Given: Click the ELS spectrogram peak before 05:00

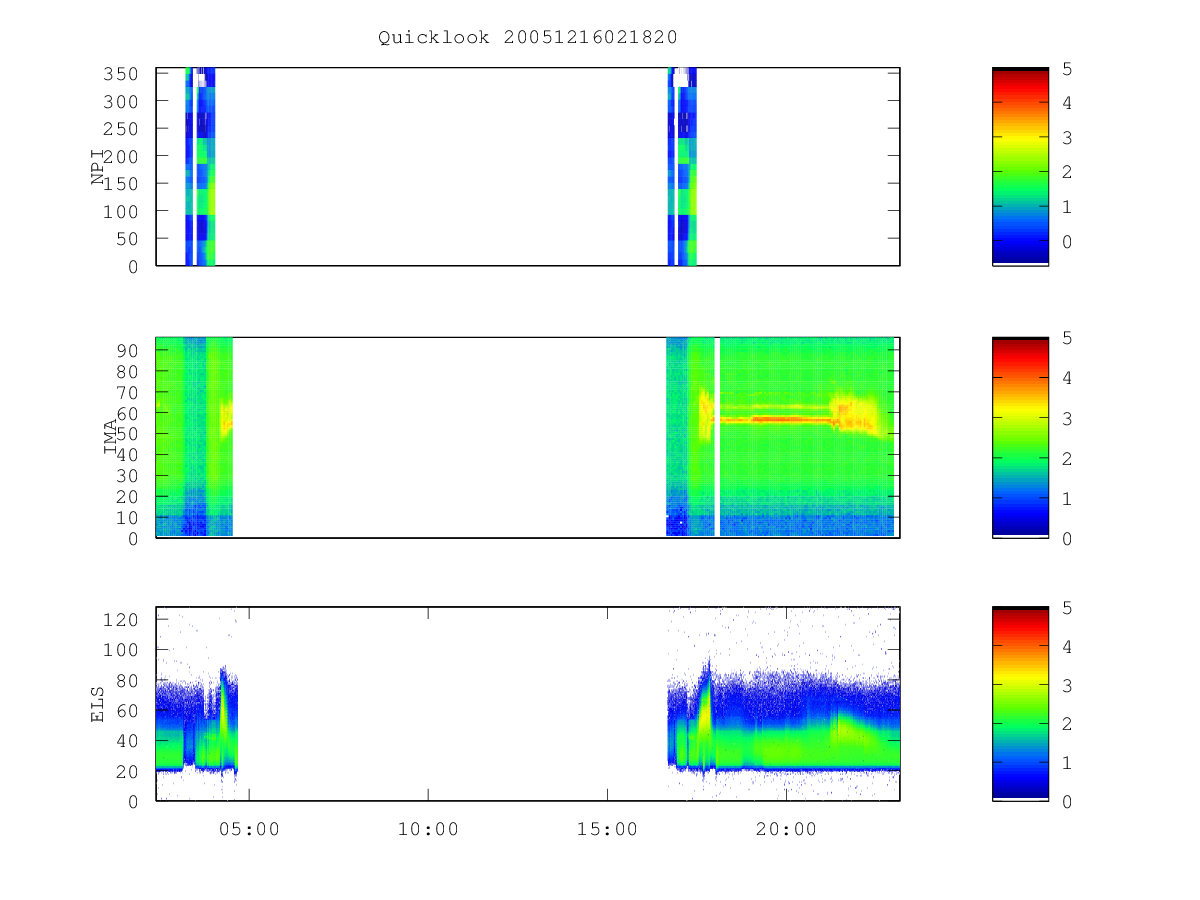Looking at the screenshot, I should coord(224,715).
